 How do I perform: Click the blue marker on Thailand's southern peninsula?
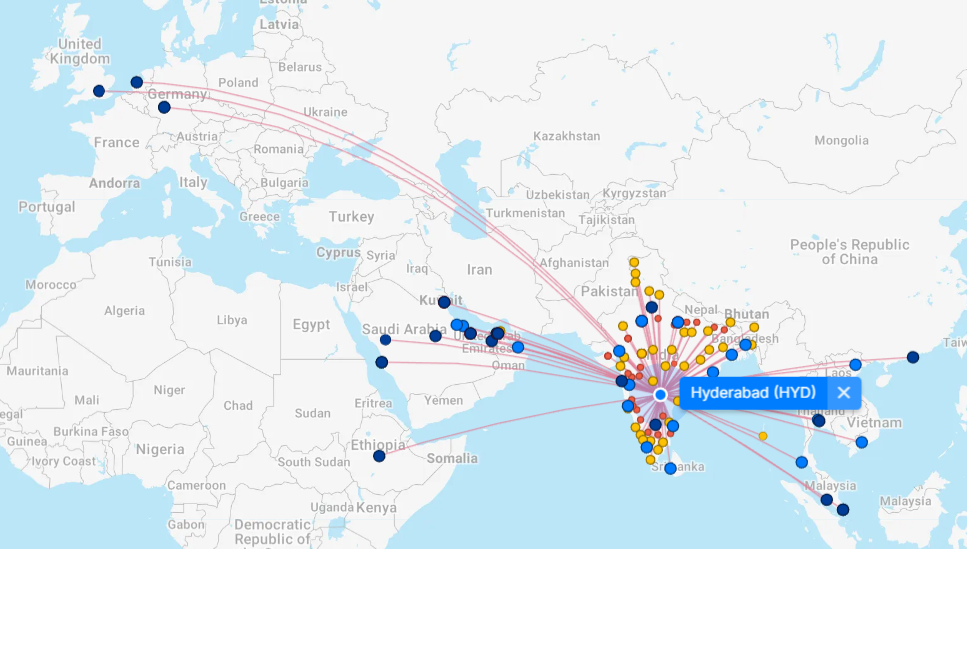click(x=802, y=462)
